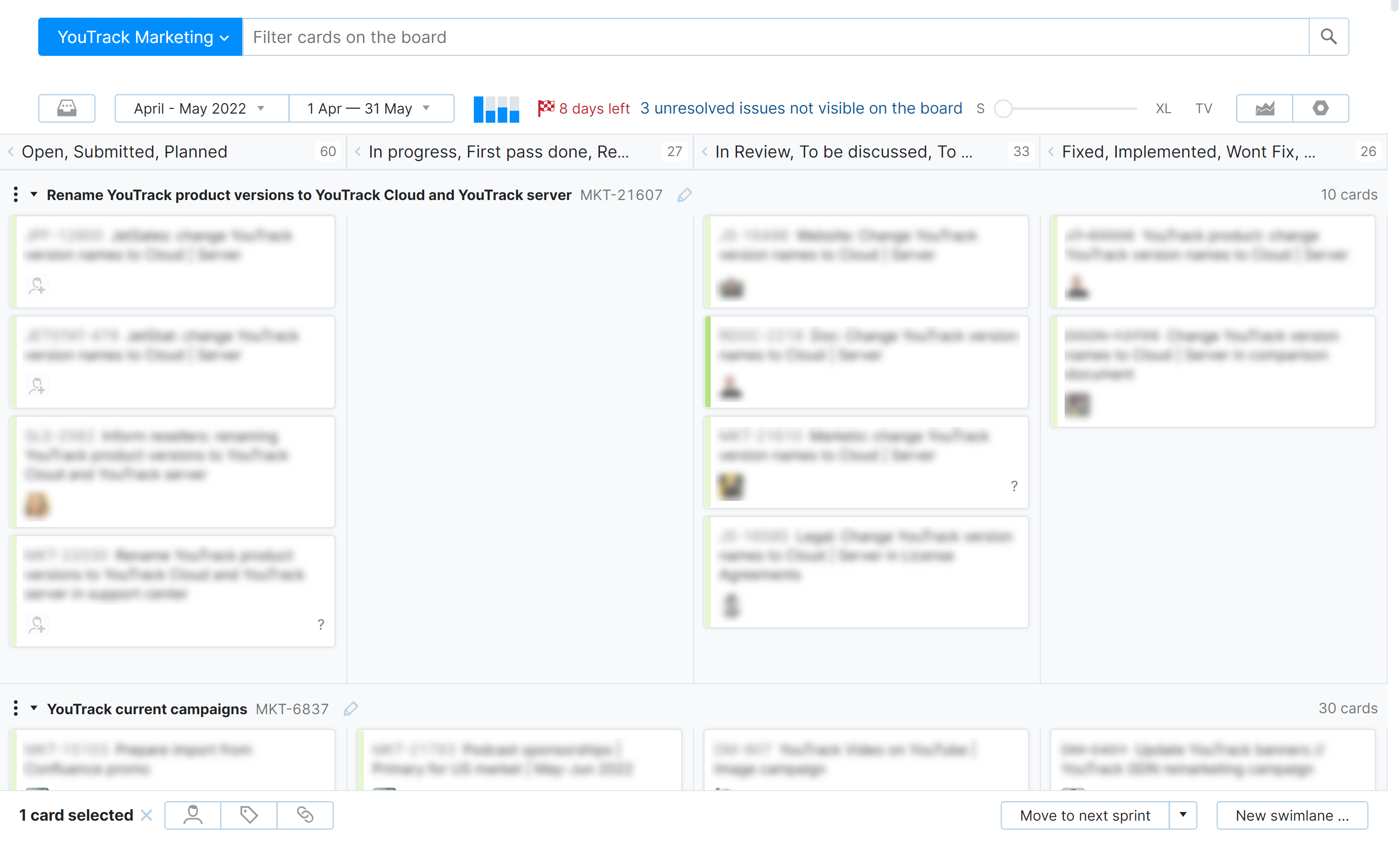Edit MKT-21607 swimlane with pencil icon
The image size is (1400, 845).
[x=684, y=195]
